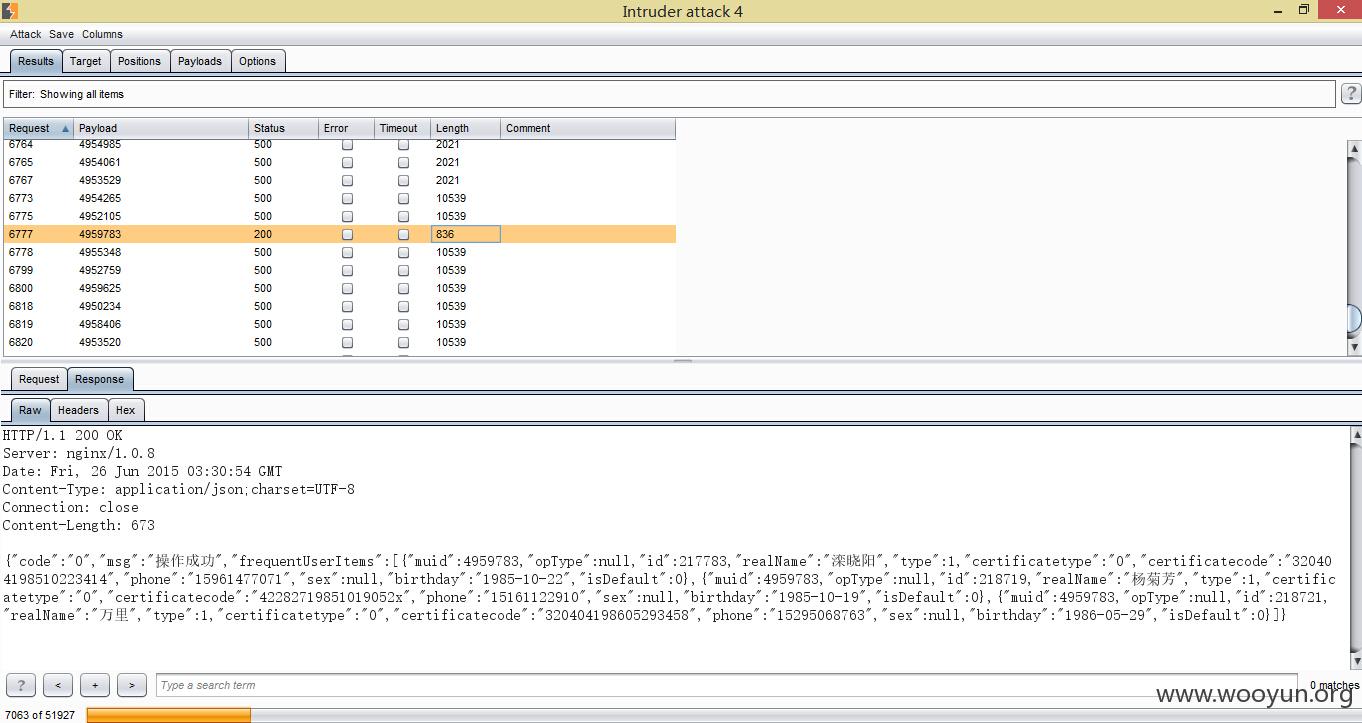Screen dimensions: 1362x723
Task: Open the Attack menu
Action: [26, 34]
